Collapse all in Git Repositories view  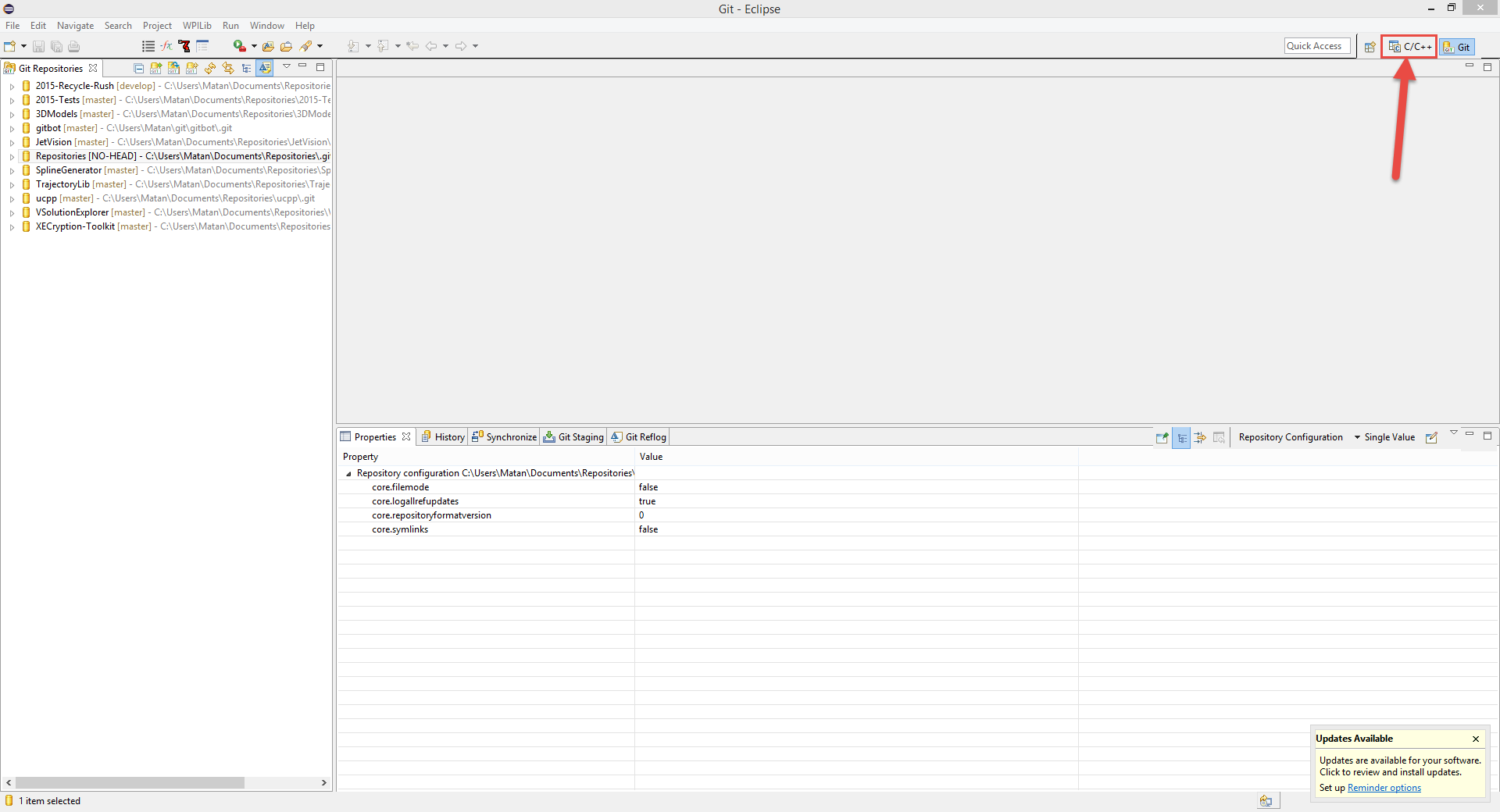[138, 68]
